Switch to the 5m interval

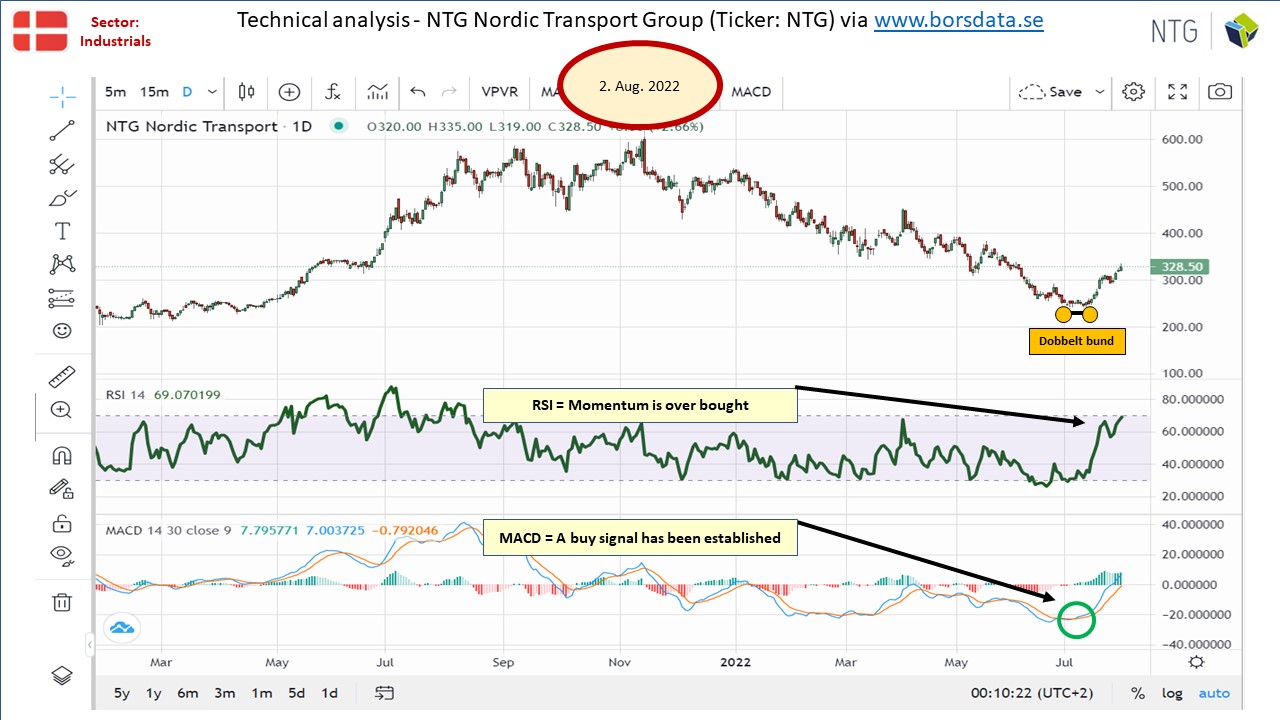(116, 92)
